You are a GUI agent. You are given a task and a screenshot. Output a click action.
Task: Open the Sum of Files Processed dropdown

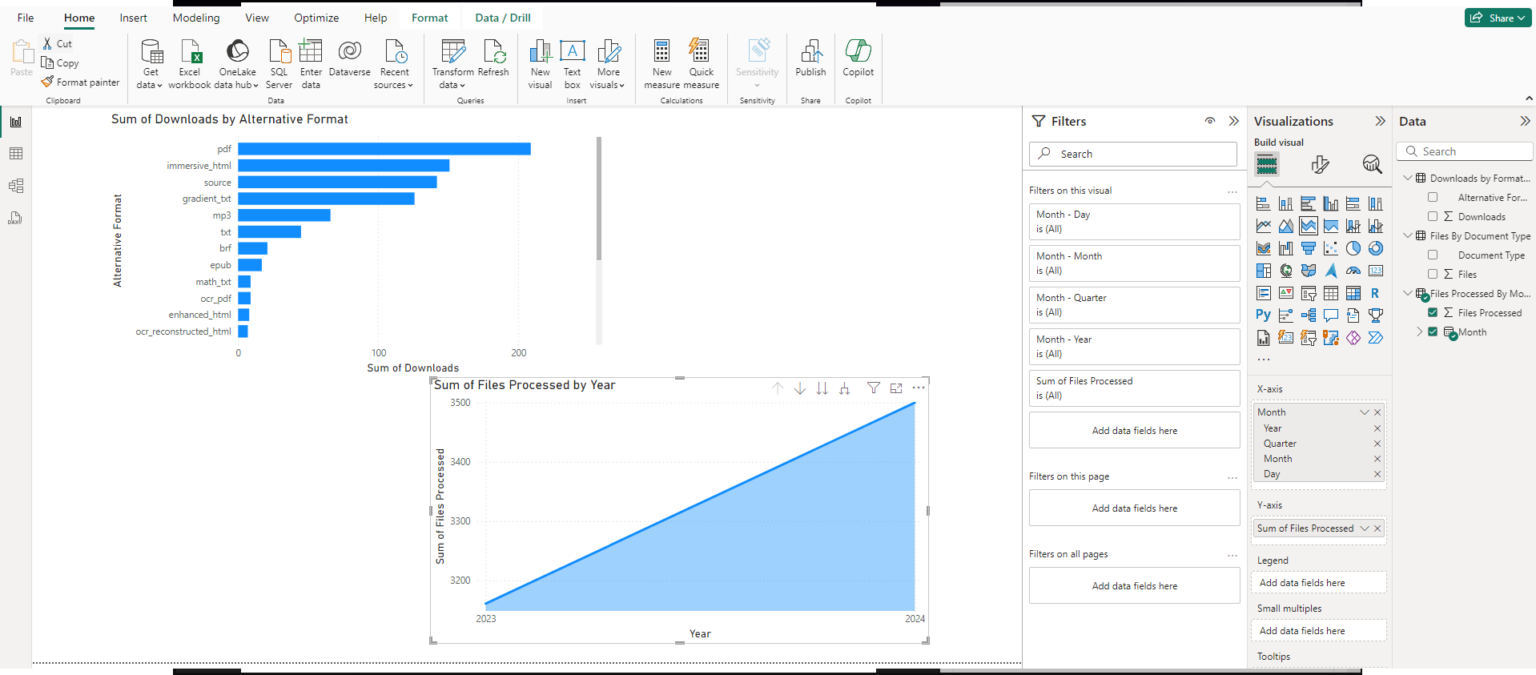click(1364, 528)
